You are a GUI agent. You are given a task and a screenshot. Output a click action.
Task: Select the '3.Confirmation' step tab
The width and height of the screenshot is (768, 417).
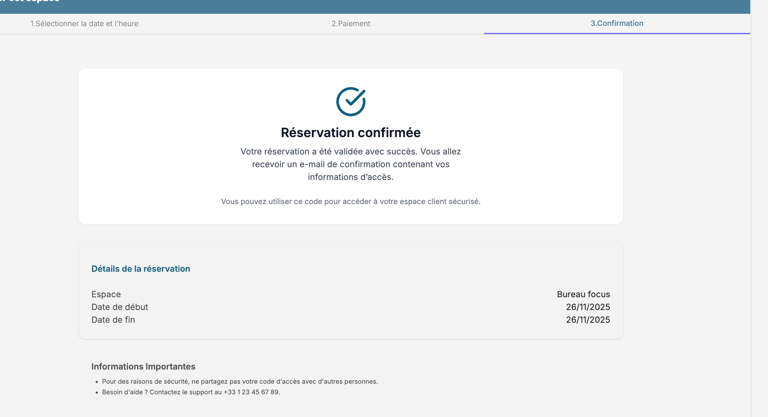point(617,23)
